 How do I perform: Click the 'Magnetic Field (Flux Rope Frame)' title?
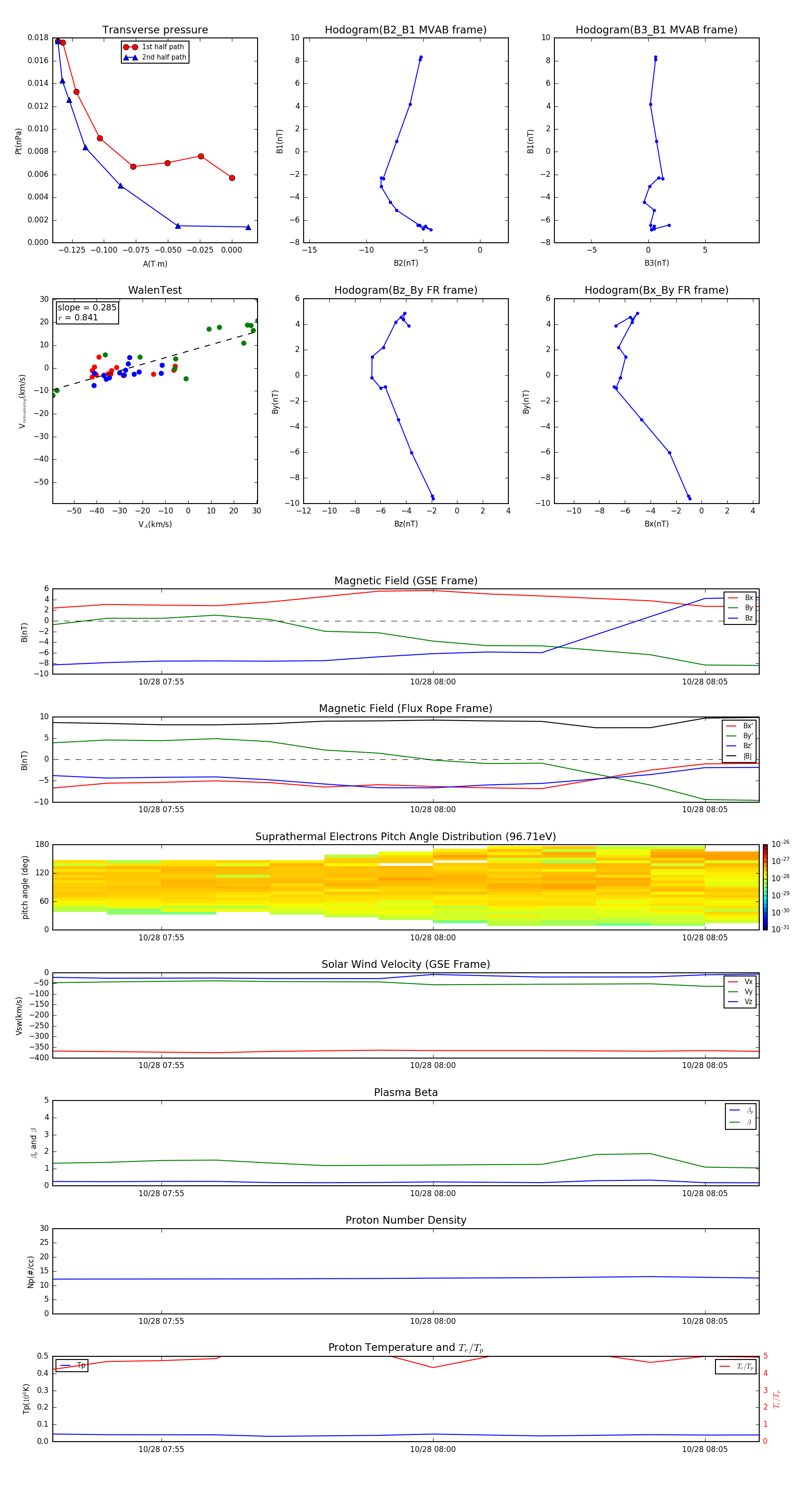[x=406, y=709]
